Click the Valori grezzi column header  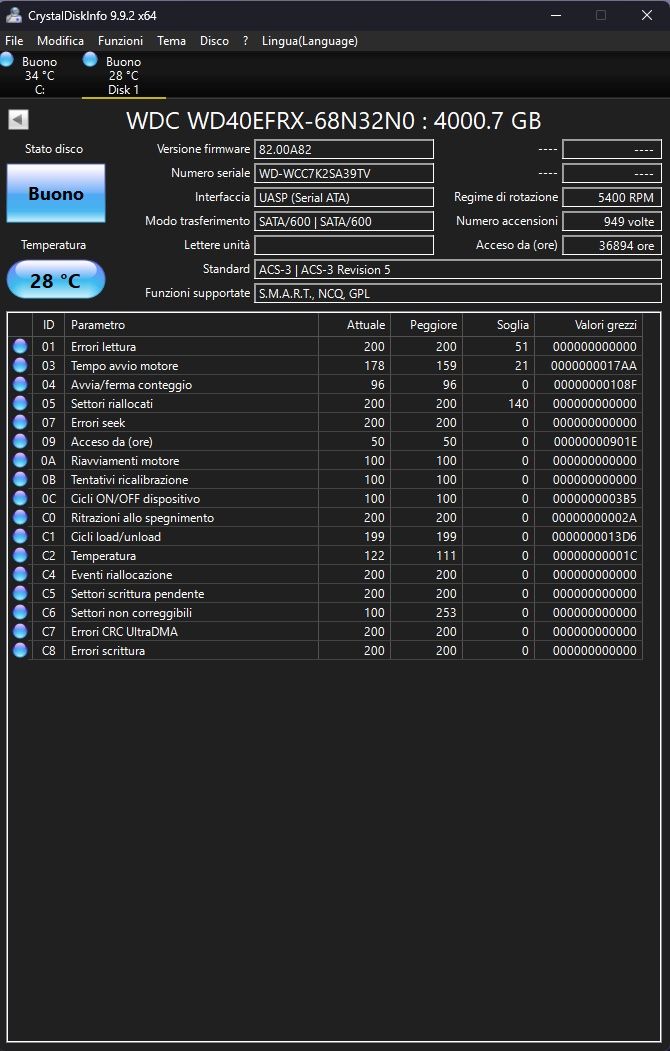[x=588, y=325]
